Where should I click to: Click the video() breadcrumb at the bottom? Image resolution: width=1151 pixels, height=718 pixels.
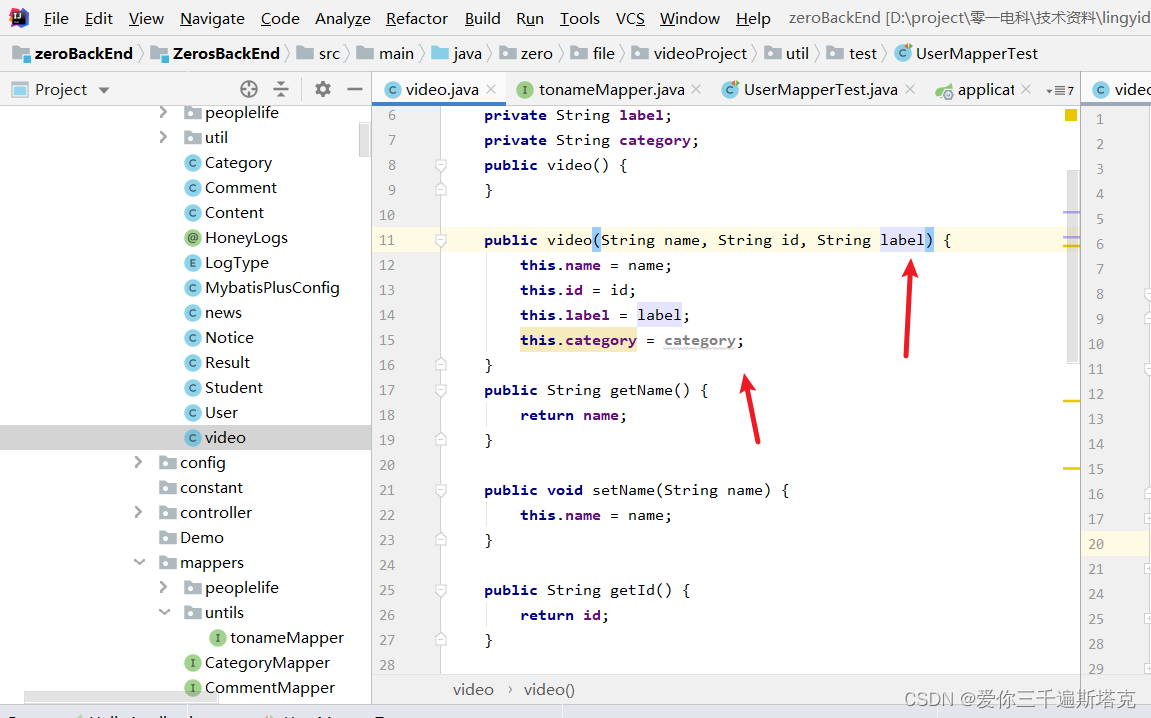click(x=549, y=689)
